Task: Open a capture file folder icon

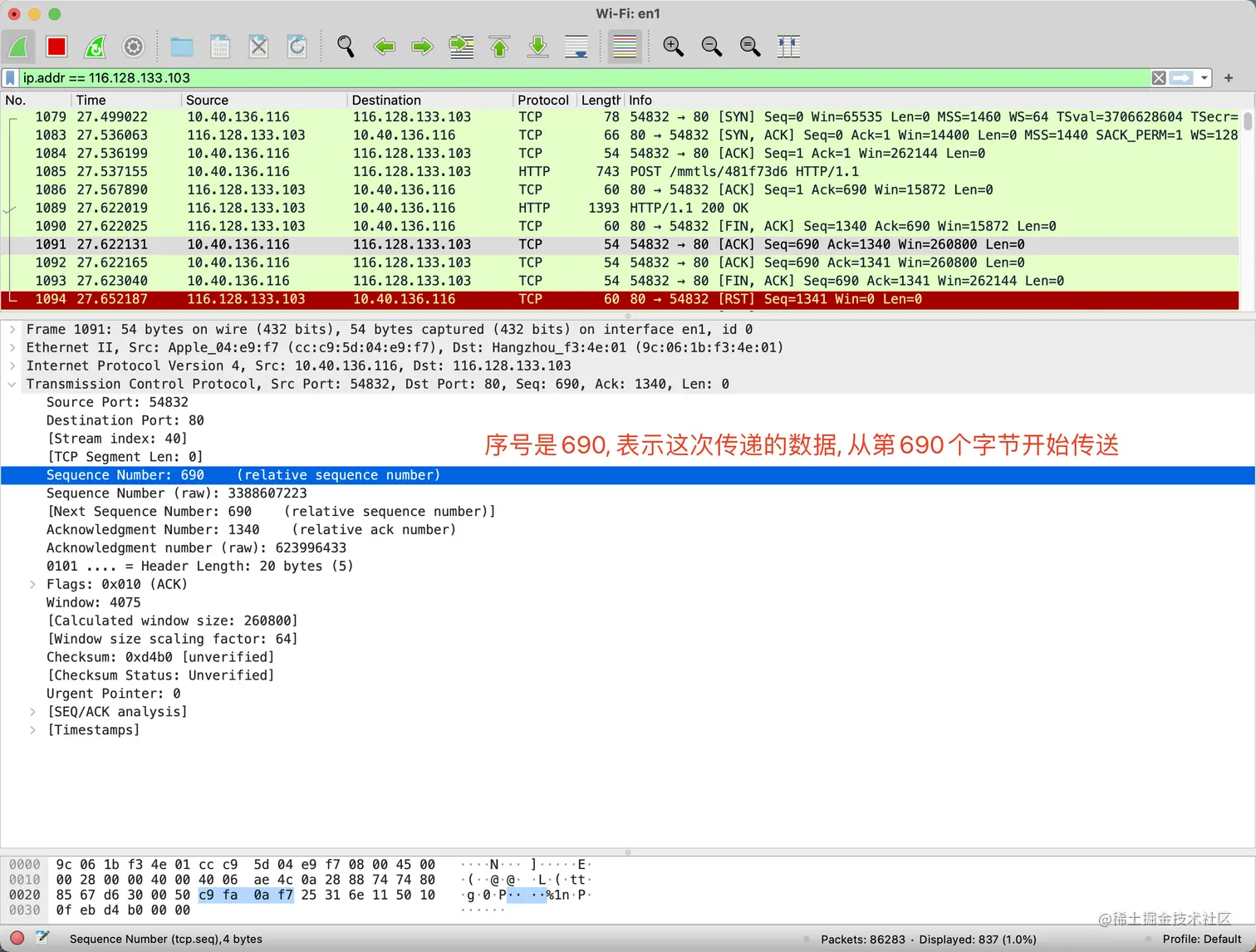Action: point(182,47)
